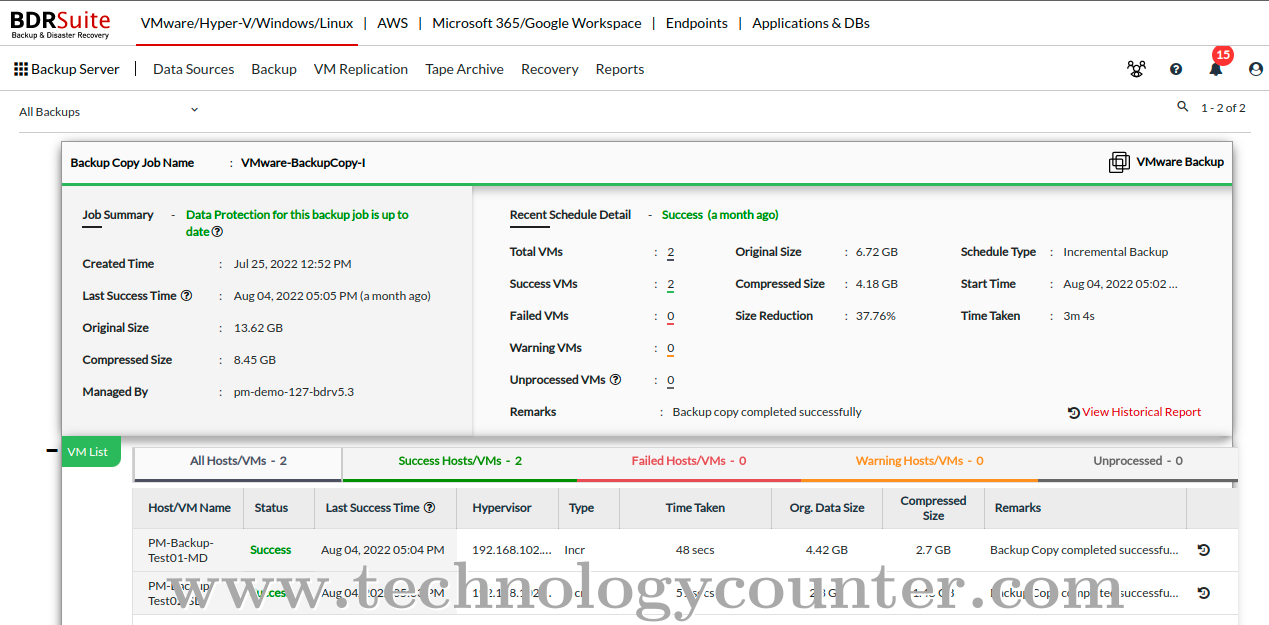Viewport: 1269px width, 625px height.
Task: Open the Unprocessed VMs count link
Action: [x=670, y=380]
